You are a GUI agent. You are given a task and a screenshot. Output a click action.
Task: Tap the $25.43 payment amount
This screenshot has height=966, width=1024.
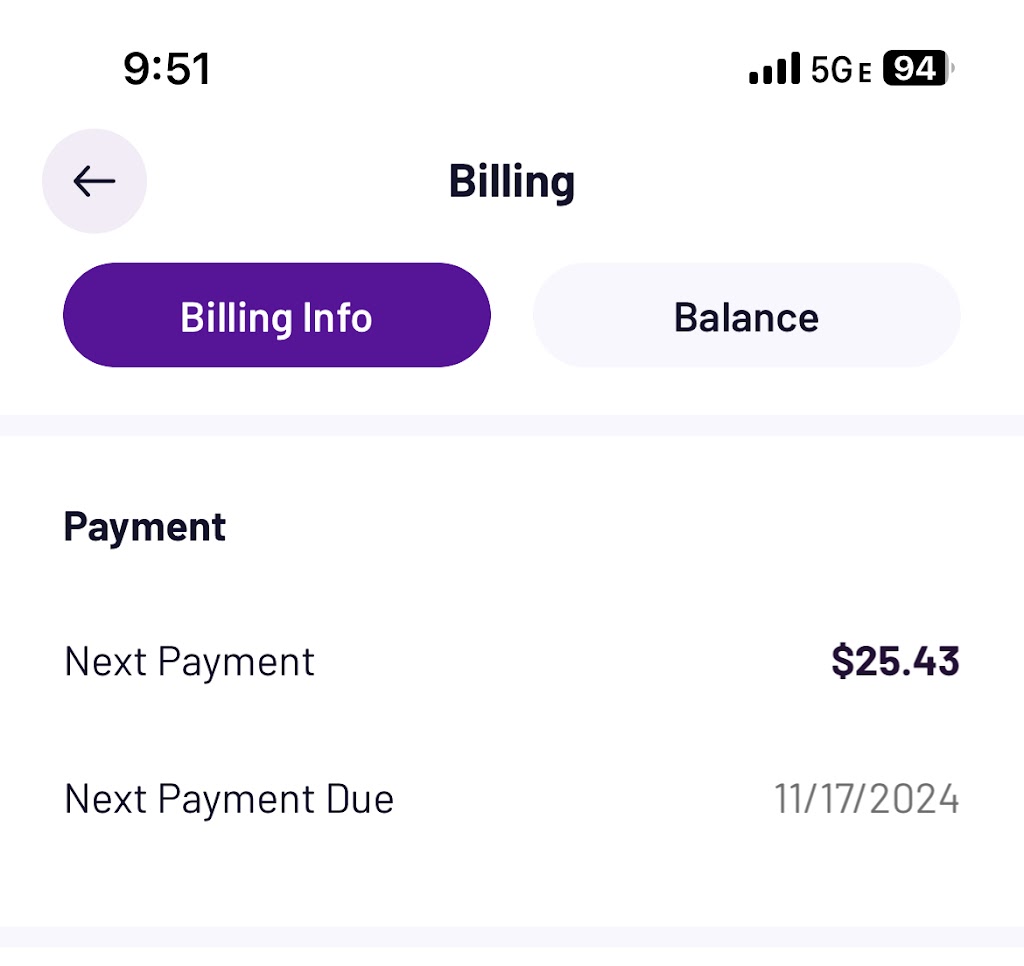895,661
